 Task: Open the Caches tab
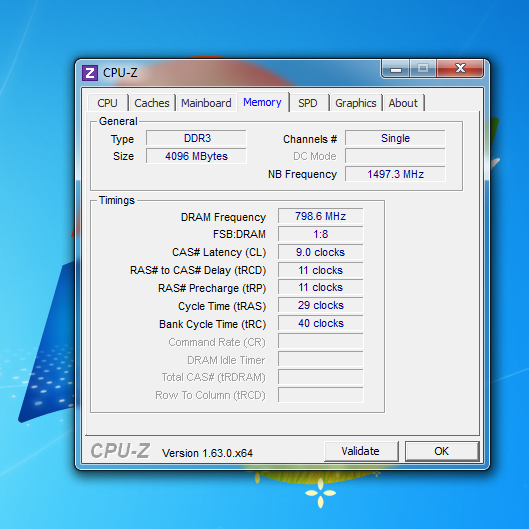point(152,103)
